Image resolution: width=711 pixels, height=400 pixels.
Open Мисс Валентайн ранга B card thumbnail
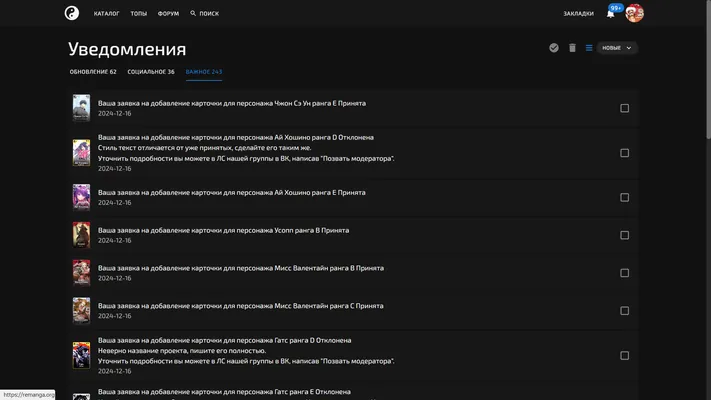82,273
